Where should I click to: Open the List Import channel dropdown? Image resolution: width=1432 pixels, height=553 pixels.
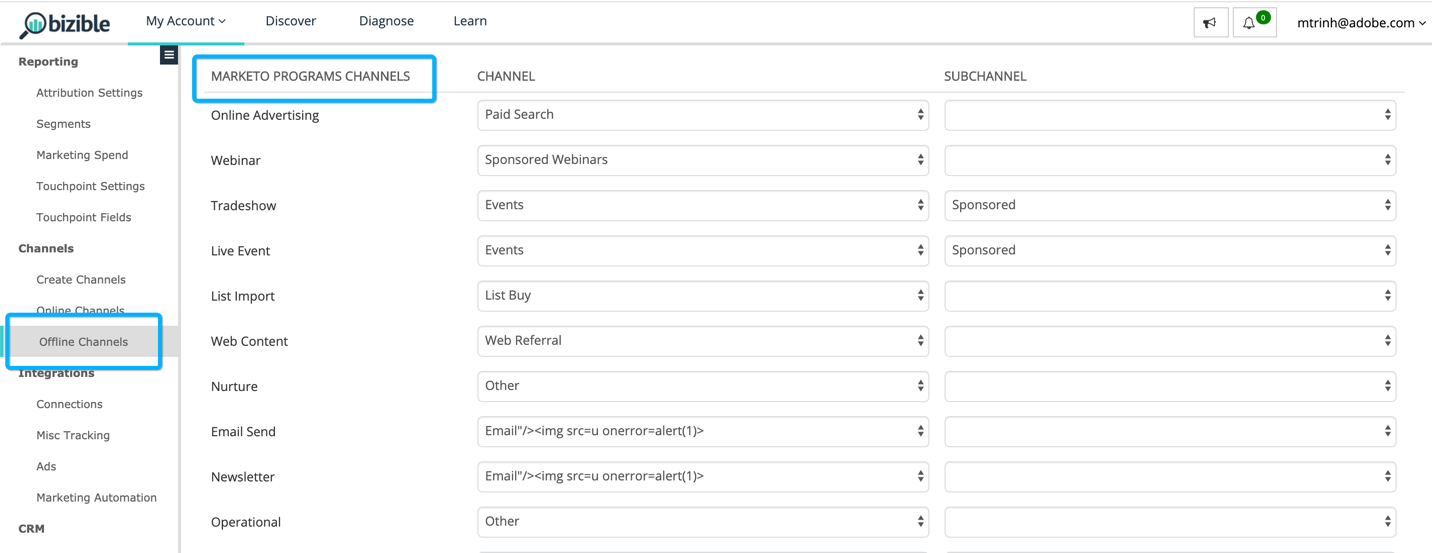tap(703, 296)
